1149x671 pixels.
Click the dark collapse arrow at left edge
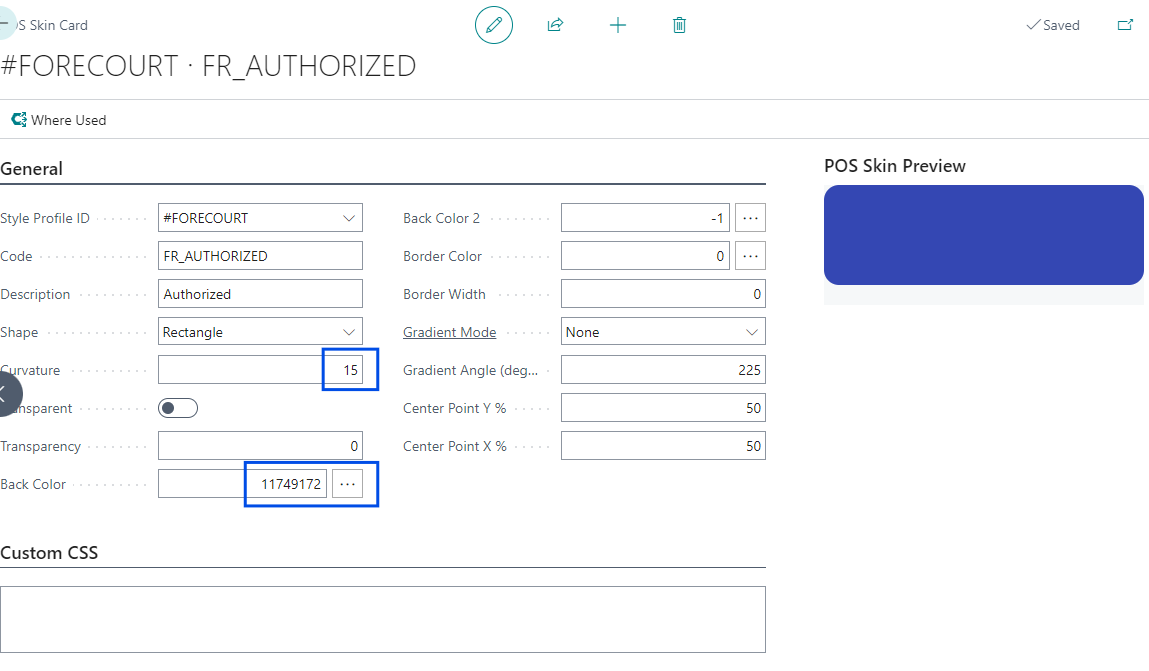(7, 394)
